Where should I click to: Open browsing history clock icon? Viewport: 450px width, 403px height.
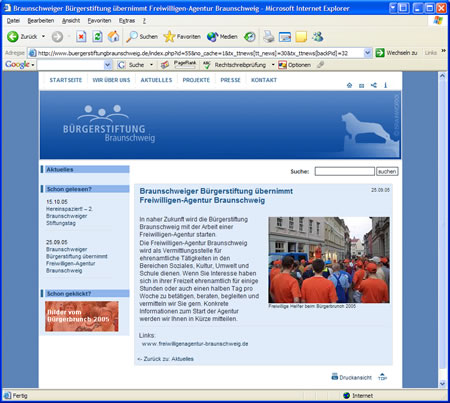[x=250, y=37]
